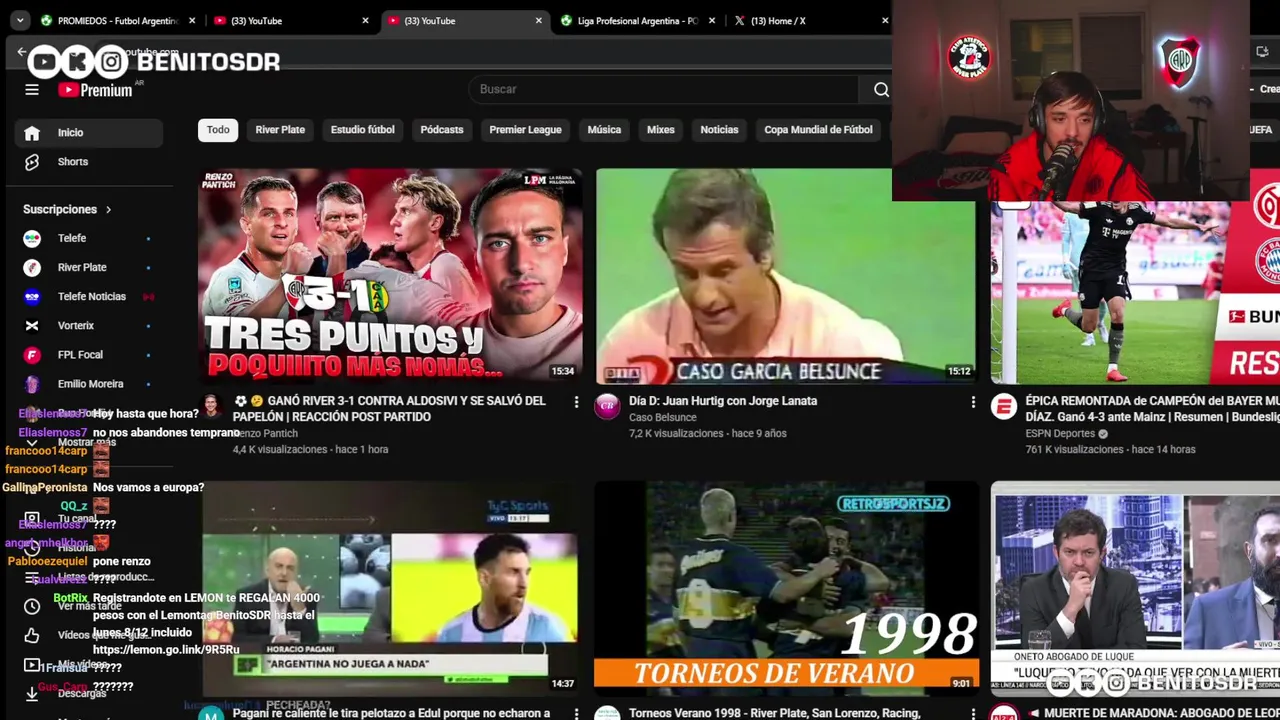Screen dimensions: 1280x720
Task: Click the search magnifier button
Action: [881, 90]
